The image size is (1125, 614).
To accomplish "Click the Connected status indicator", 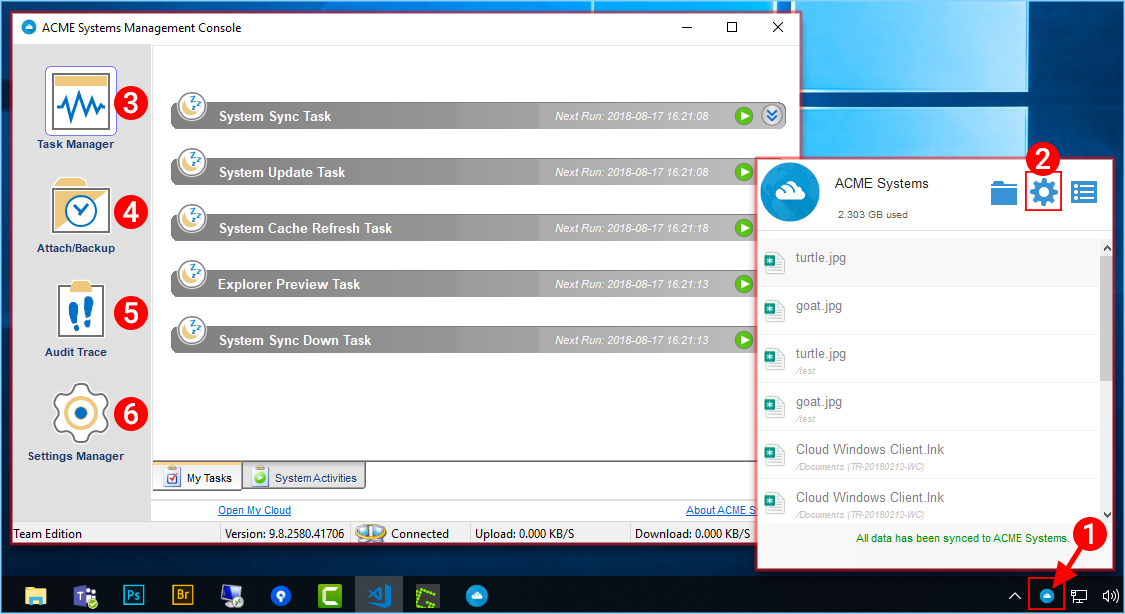I will tap(403, 533).
